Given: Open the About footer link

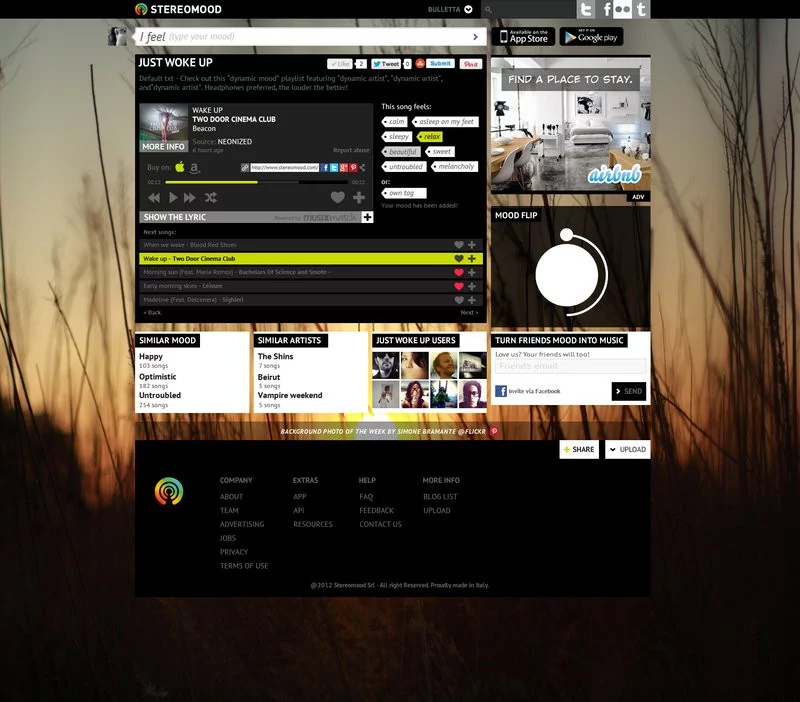Looking at the screenshot, I should tap(231, 496).
